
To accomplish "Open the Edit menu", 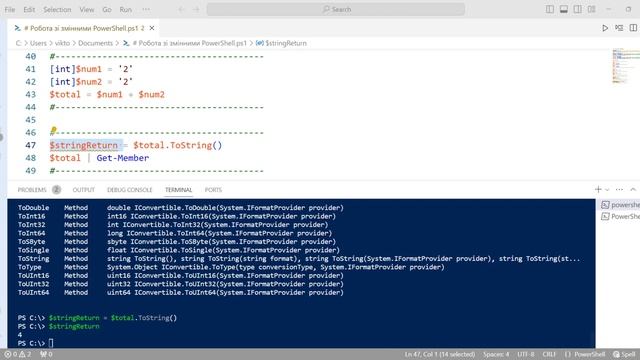I will coord(29,9).
